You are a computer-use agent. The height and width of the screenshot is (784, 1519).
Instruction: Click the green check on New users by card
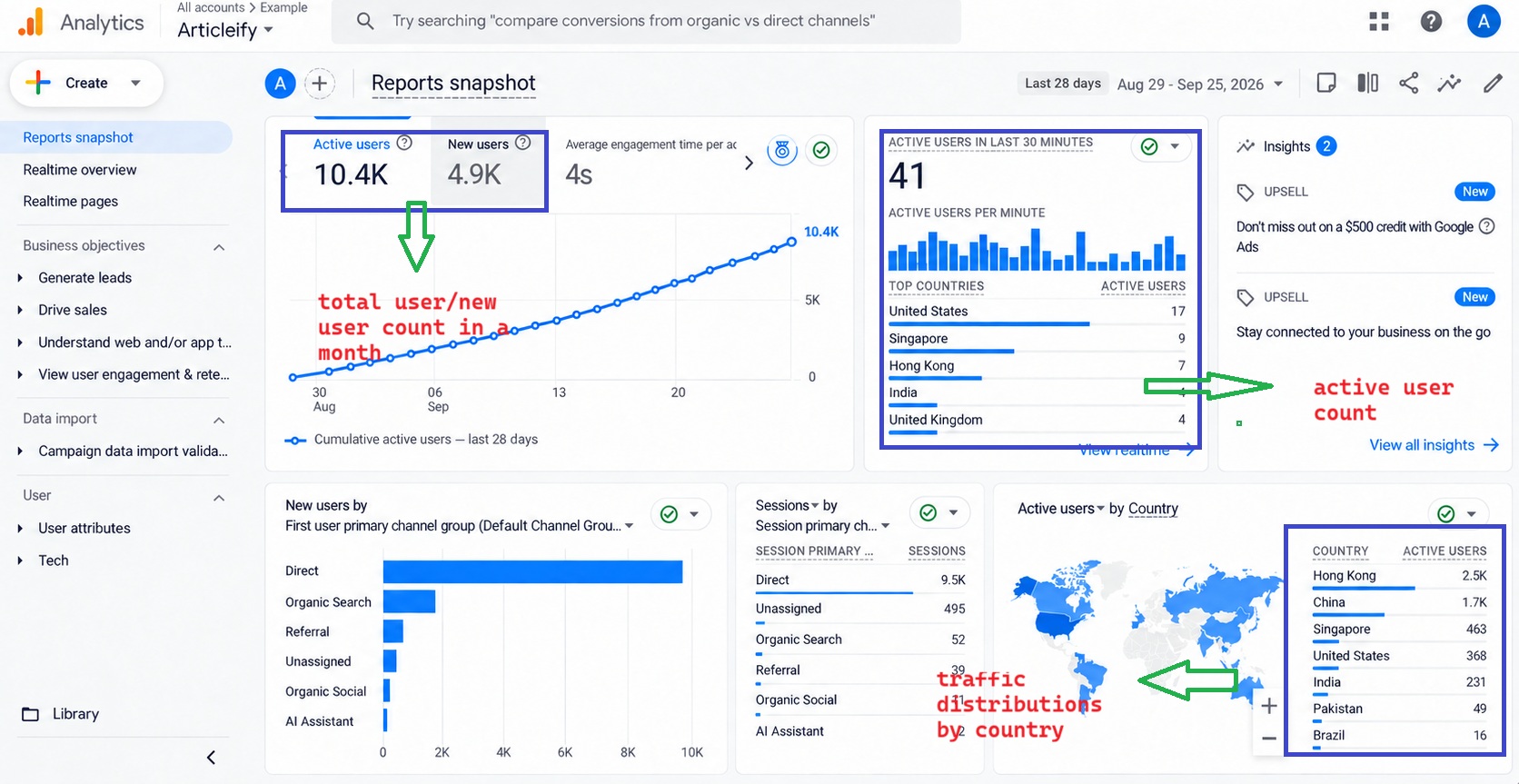point(669,514)
